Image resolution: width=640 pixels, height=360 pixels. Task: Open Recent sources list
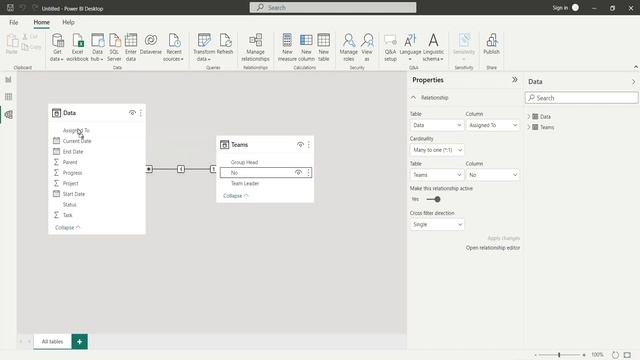coord(173,47)
